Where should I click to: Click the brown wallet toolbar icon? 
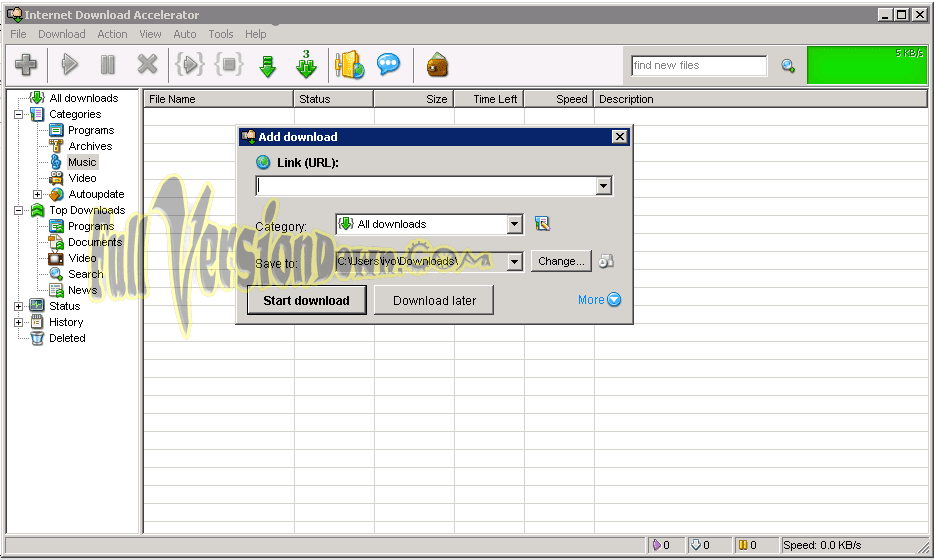(437, 65)
